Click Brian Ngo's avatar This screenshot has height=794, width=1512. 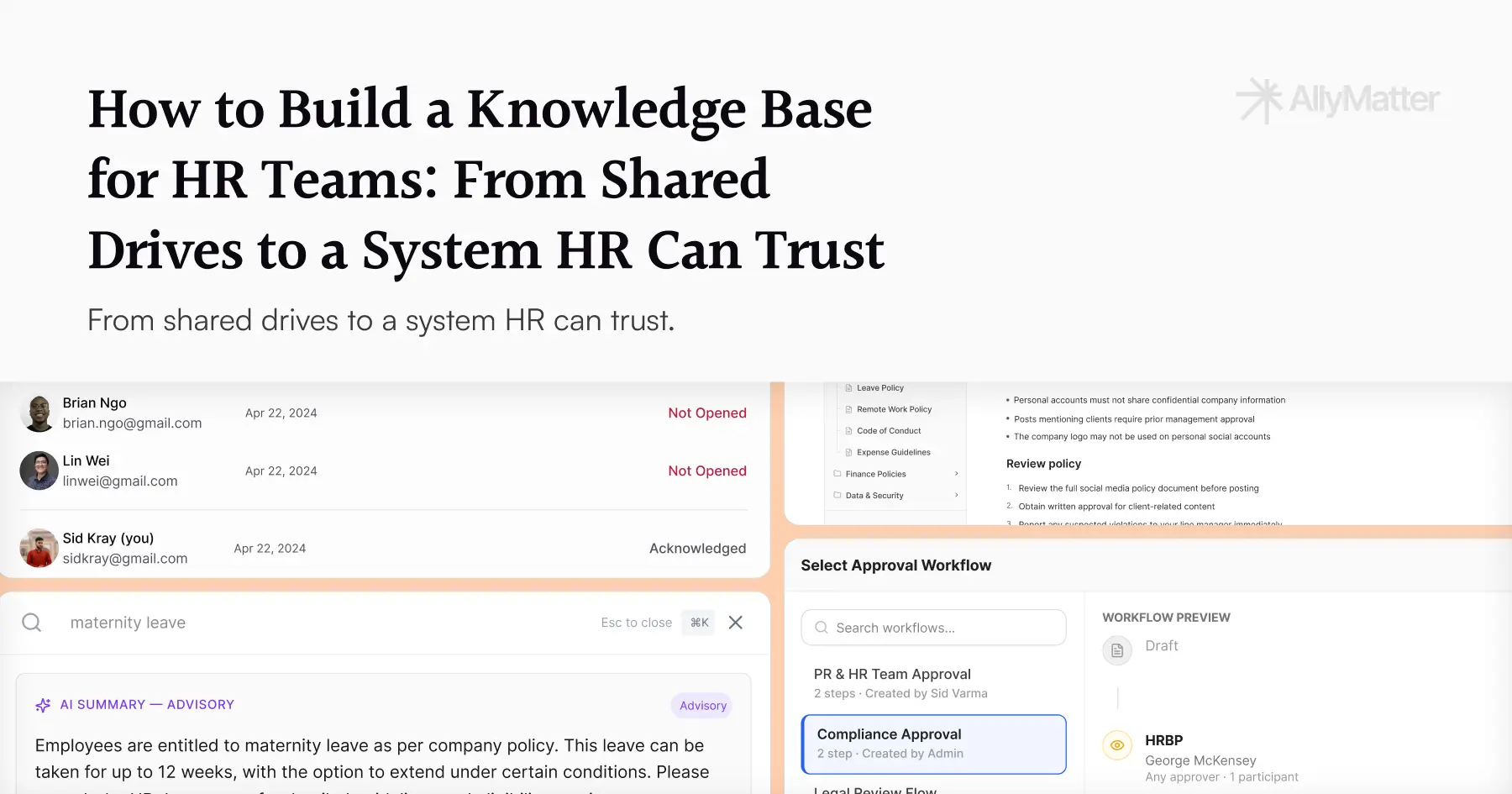39,413
